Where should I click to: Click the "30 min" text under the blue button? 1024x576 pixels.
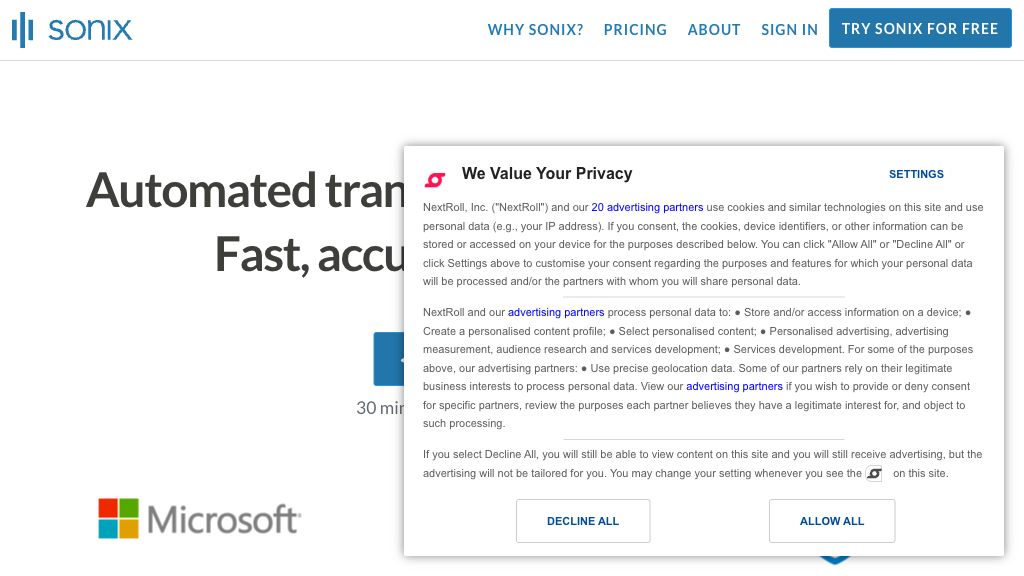tap(380, 408)
